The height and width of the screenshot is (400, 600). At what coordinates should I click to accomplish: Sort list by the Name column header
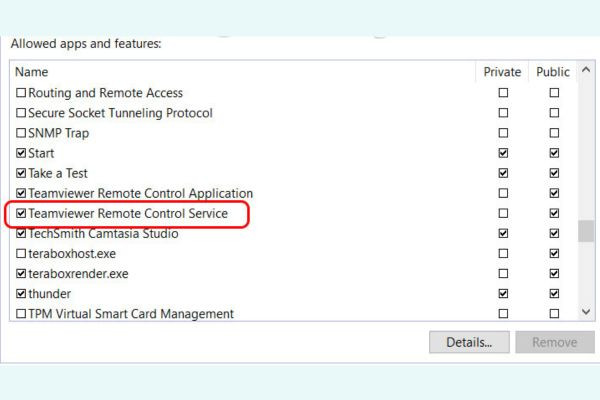(31, 72)
